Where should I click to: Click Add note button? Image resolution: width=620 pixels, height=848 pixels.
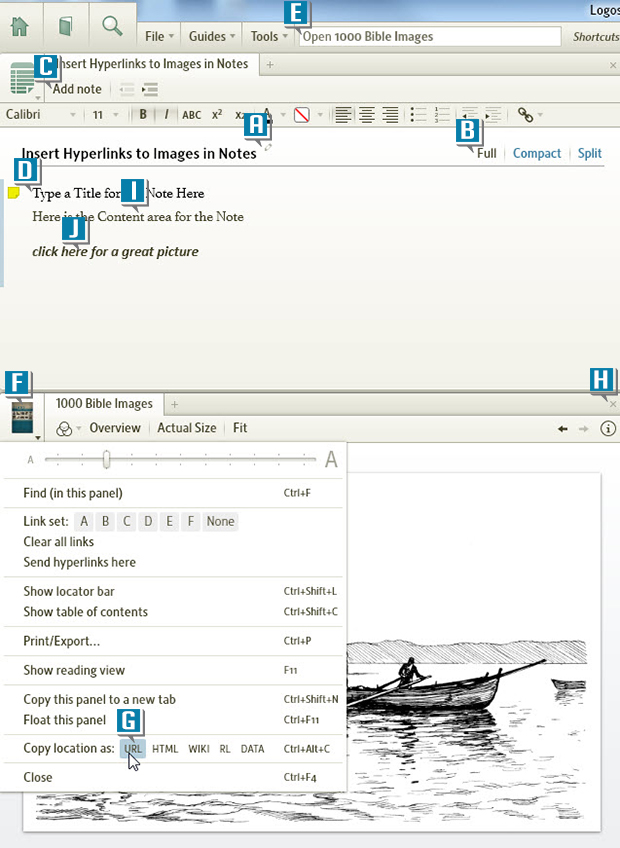(77, 89)
